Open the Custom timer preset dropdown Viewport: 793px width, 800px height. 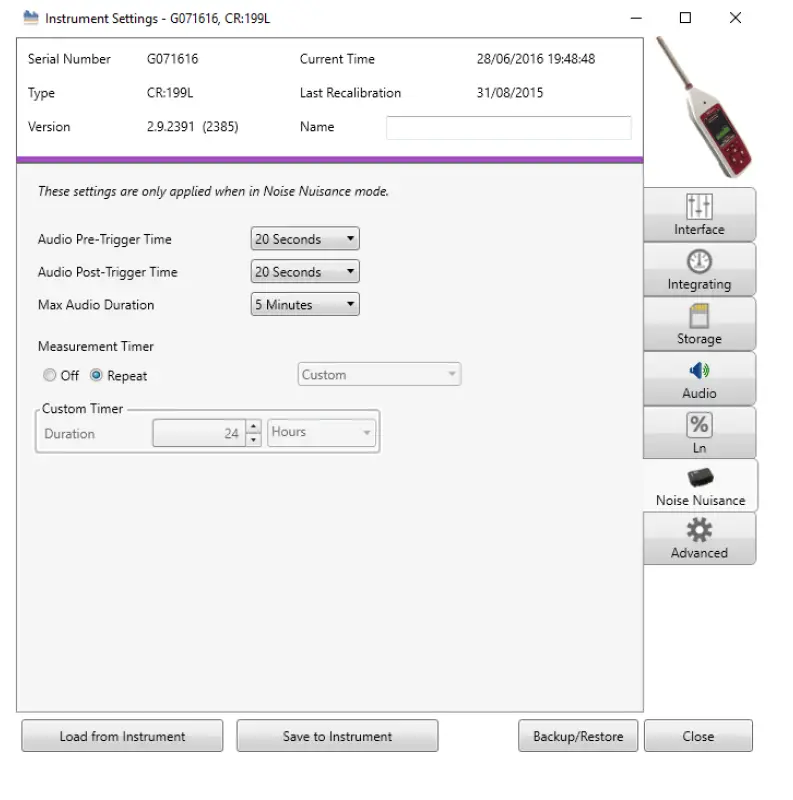click(x=379, y=374)
